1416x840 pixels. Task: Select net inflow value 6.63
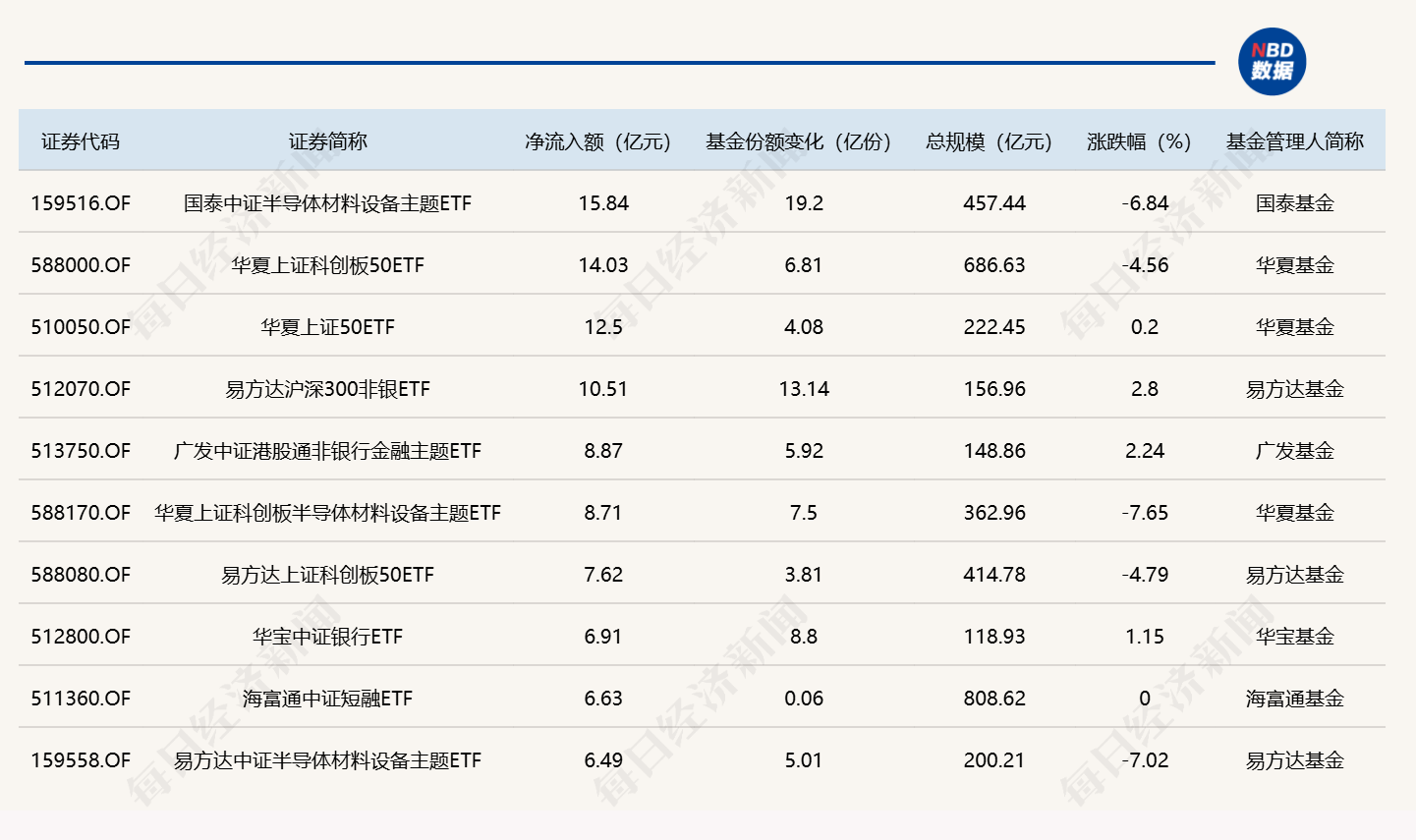[x=603, y=699]
